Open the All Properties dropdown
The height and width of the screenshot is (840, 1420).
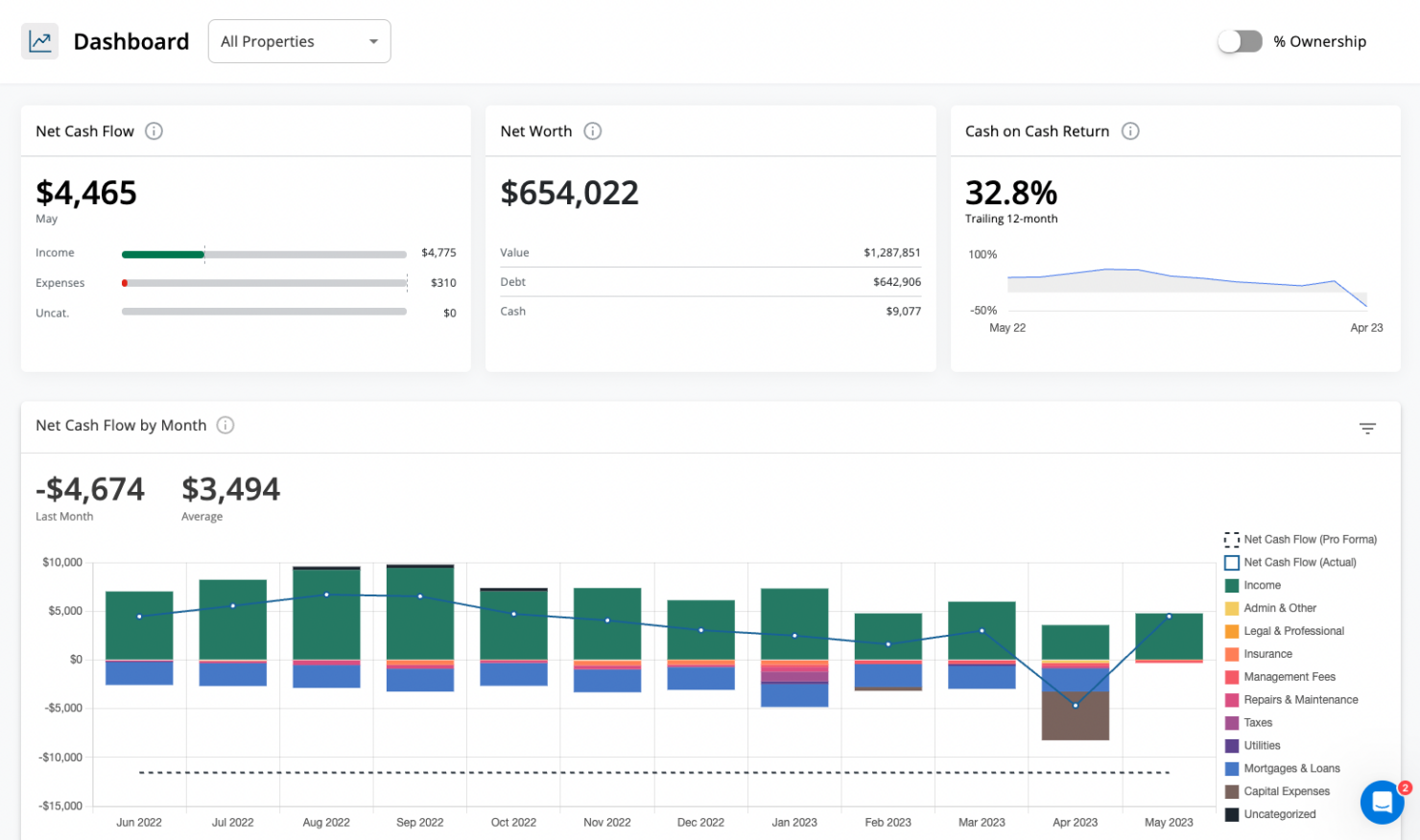tap(298, 41)
